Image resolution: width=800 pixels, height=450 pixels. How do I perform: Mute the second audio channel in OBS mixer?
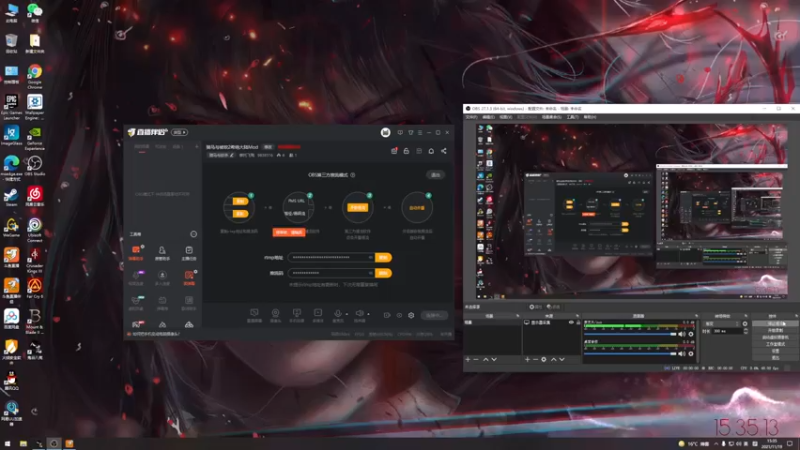click(x=682, y=354)
